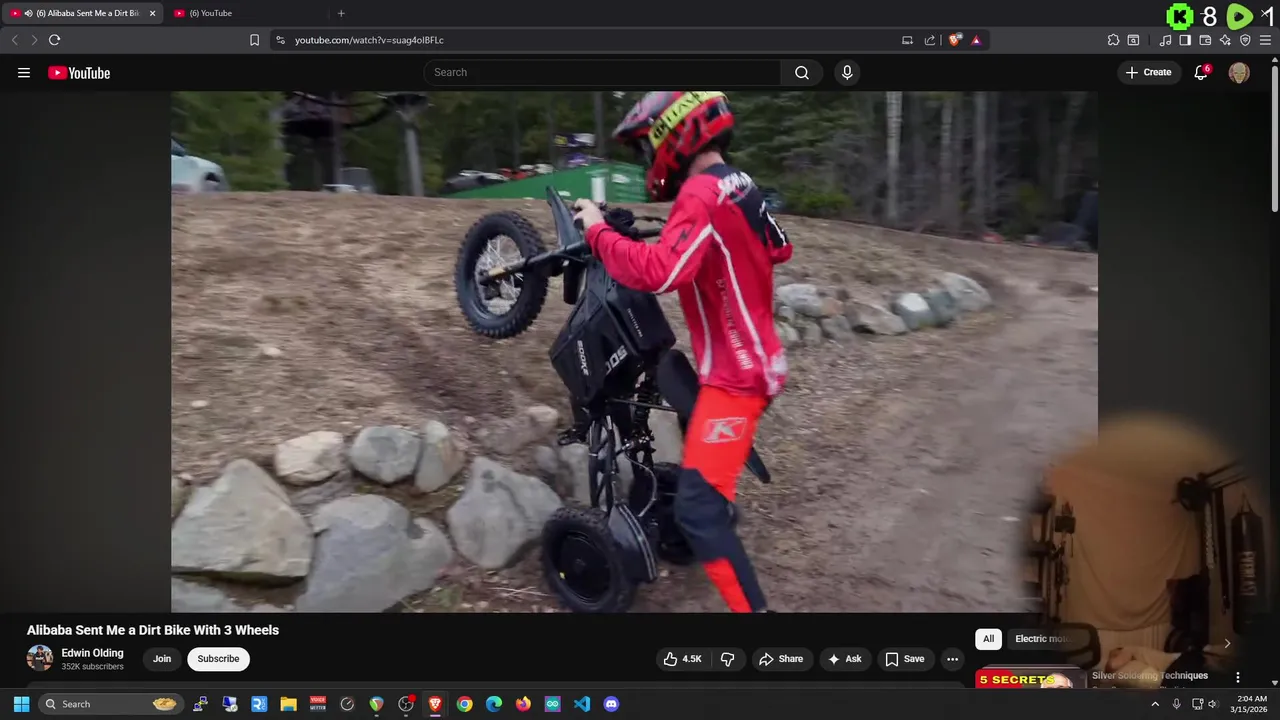Focus the Windows taskbar search box
Screen dimensions: 1280x720
click(110, 704)
